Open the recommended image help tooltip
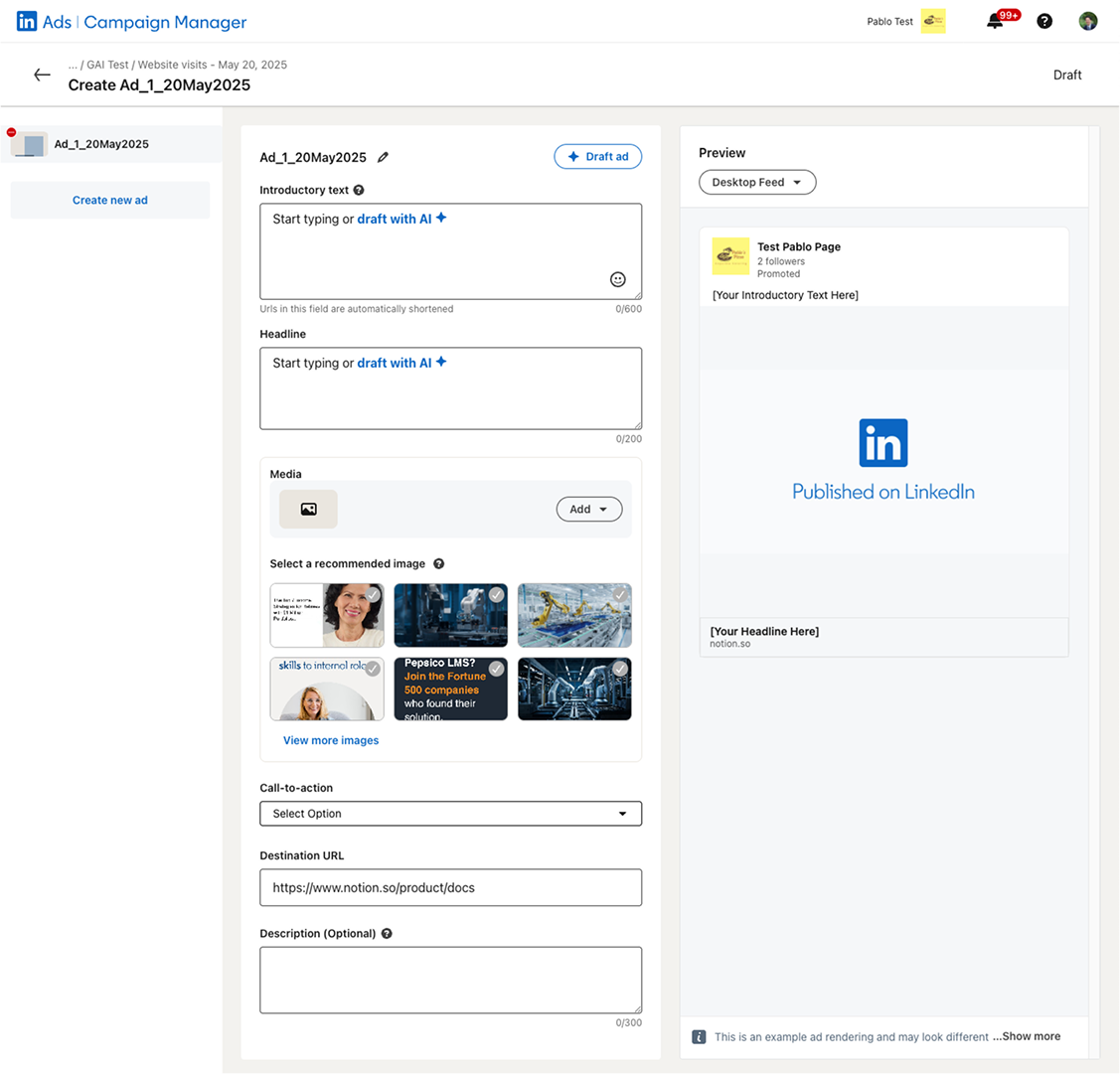The height and width of the screenshot is (1074, 1120). pyautogui.click(x=438, y=563)
